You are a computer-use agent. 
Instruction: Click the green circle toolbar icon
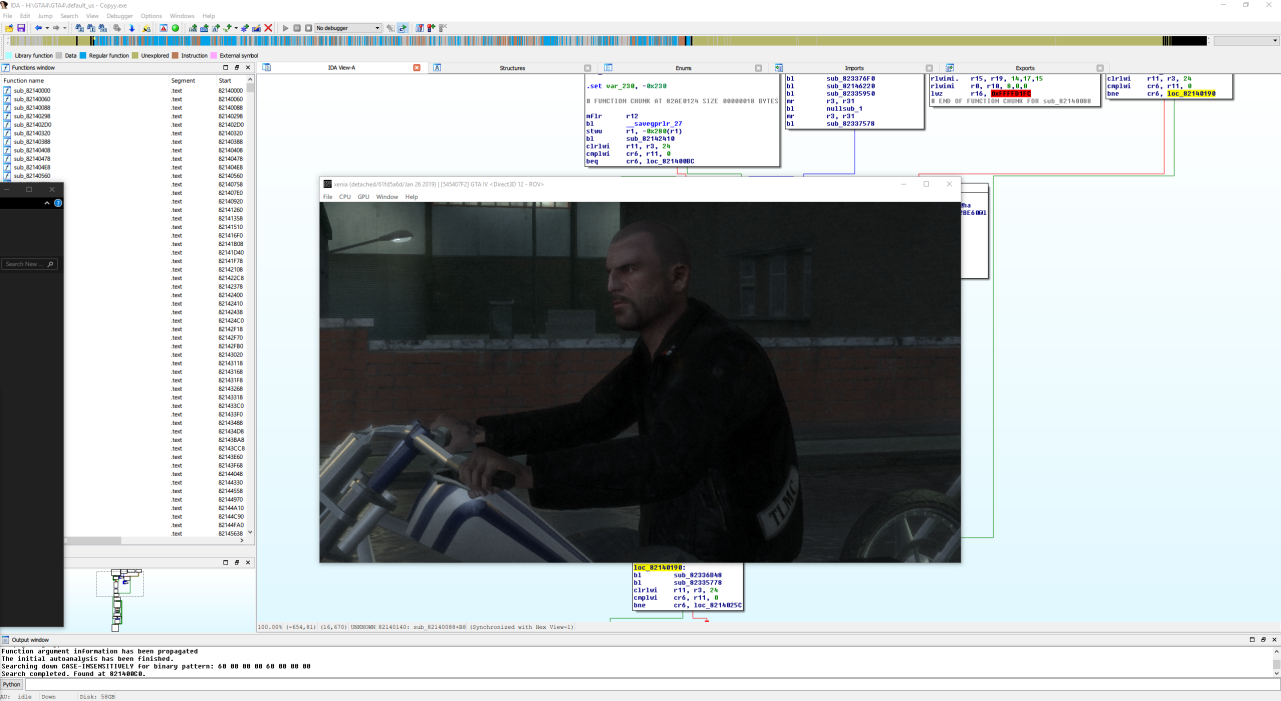175,28
